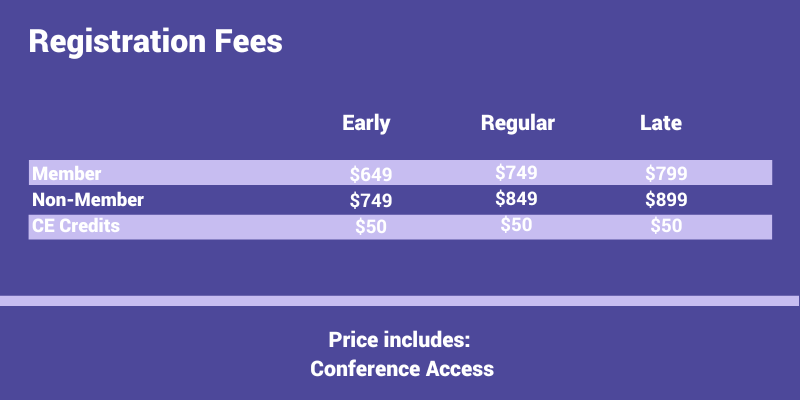Select the CE Credits Regular $50 fee
This screenshot has height=400, width=800.
516,225
